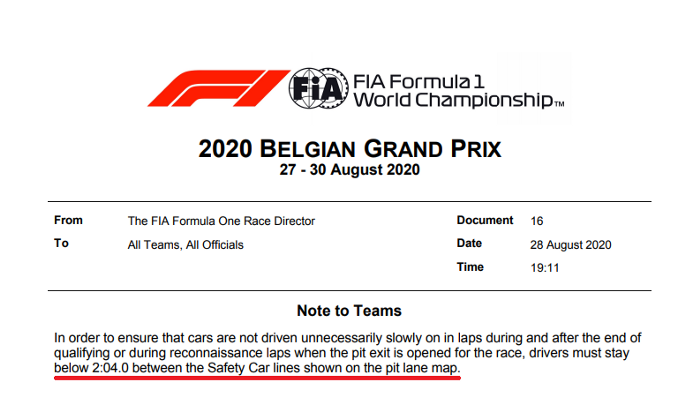Click the FIA globe emblem
Screen dimensions: 700x419
pyautogui.click(x=314, y=88)
